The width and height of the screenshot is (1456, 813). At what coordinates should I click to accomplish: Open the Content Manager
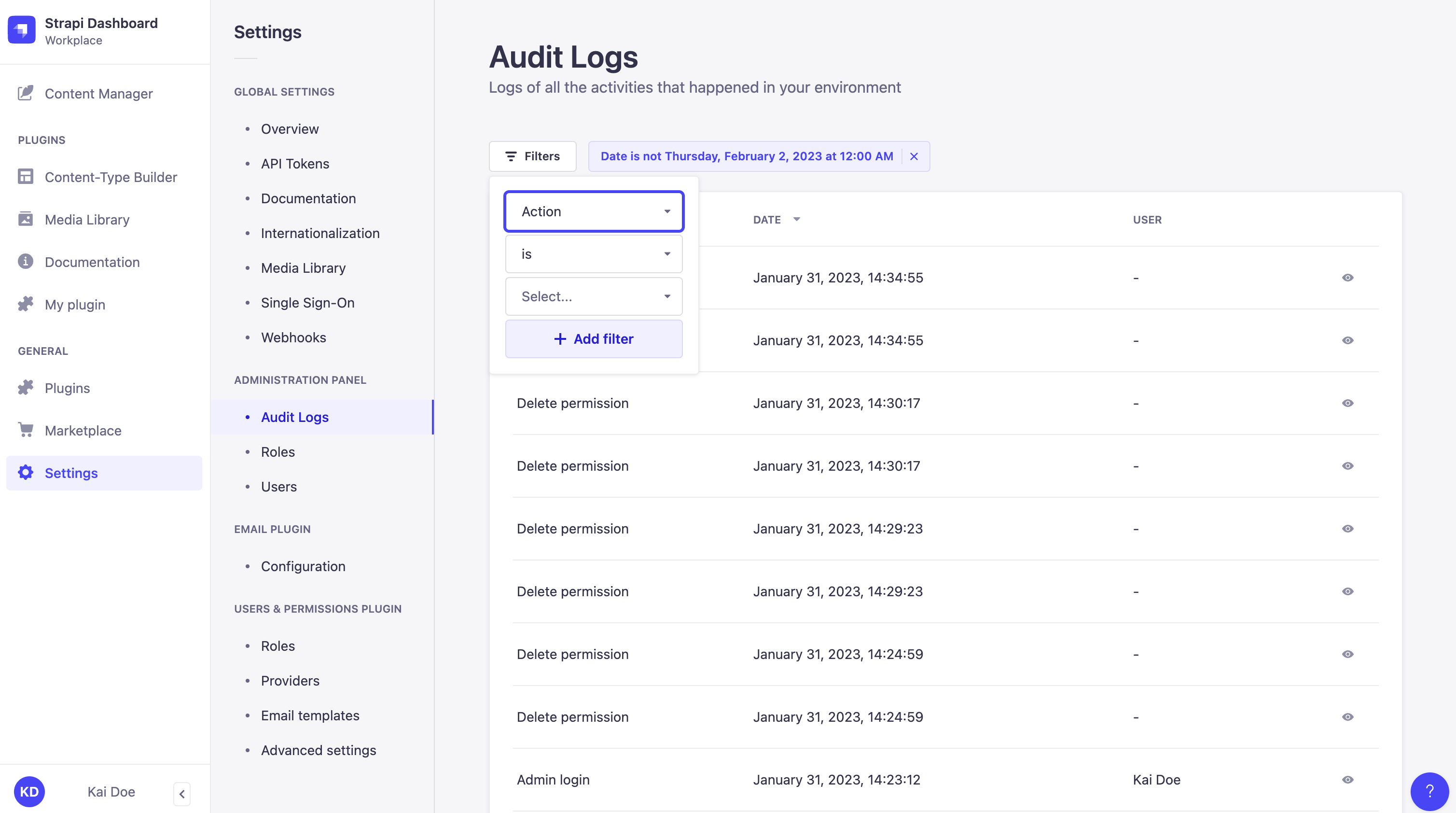click(99, 93)
